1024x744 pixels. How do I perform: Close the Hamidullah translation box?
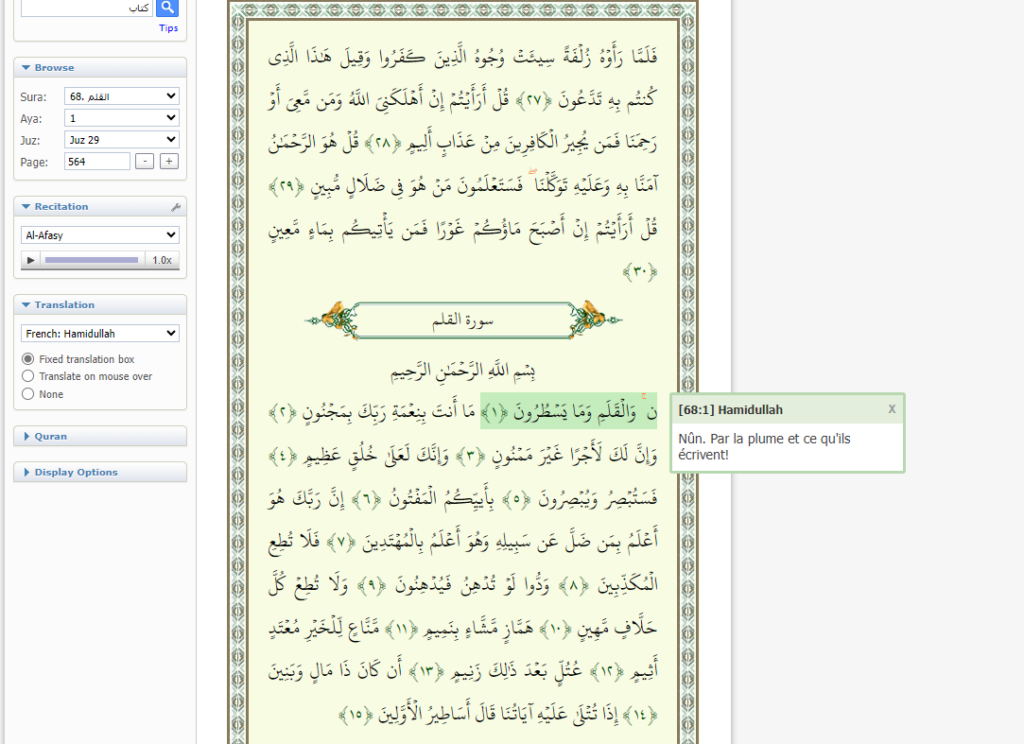pyautogui.click(x=891, y=409)
